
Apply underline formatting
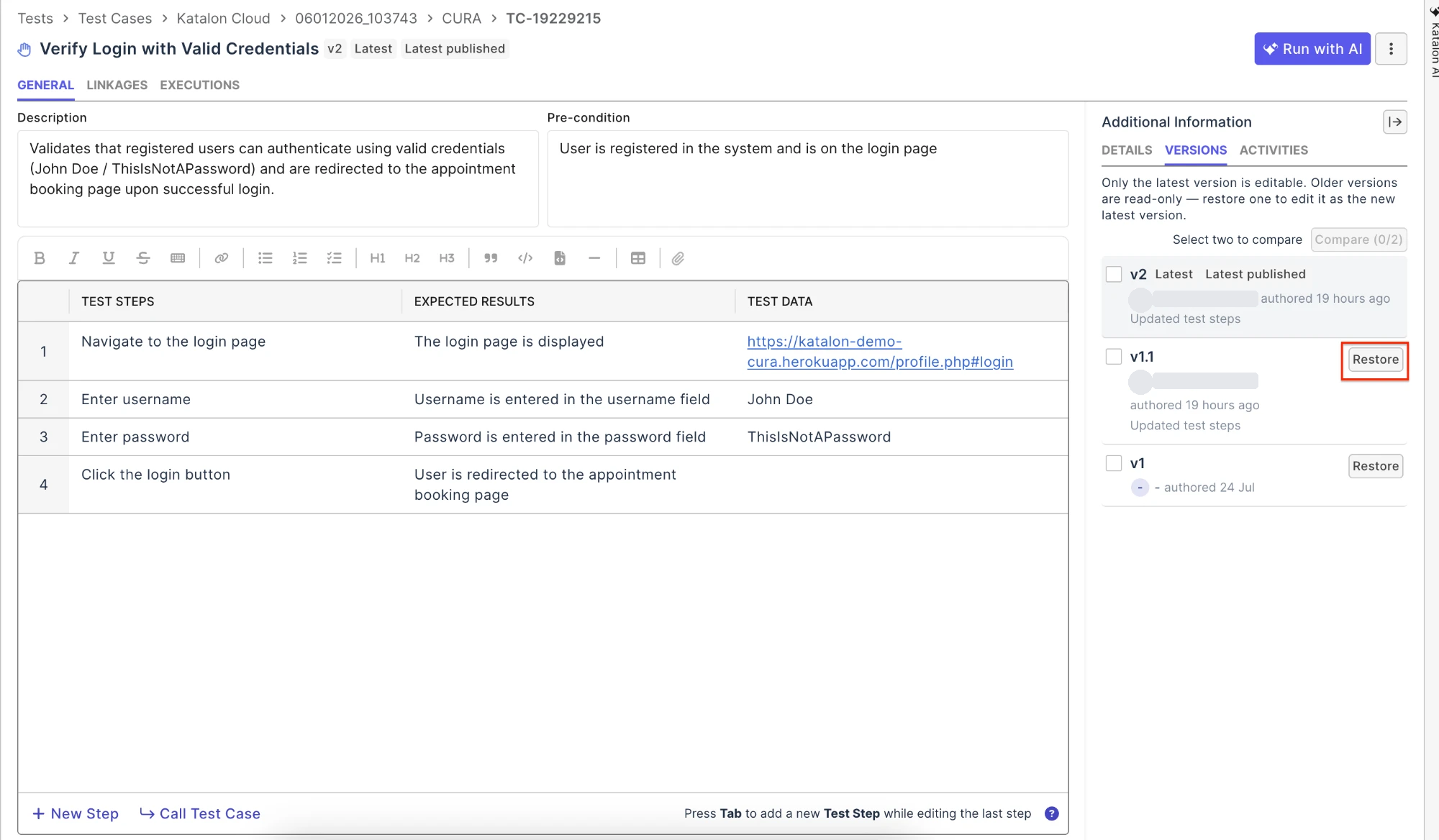click(x=109, y=258)
